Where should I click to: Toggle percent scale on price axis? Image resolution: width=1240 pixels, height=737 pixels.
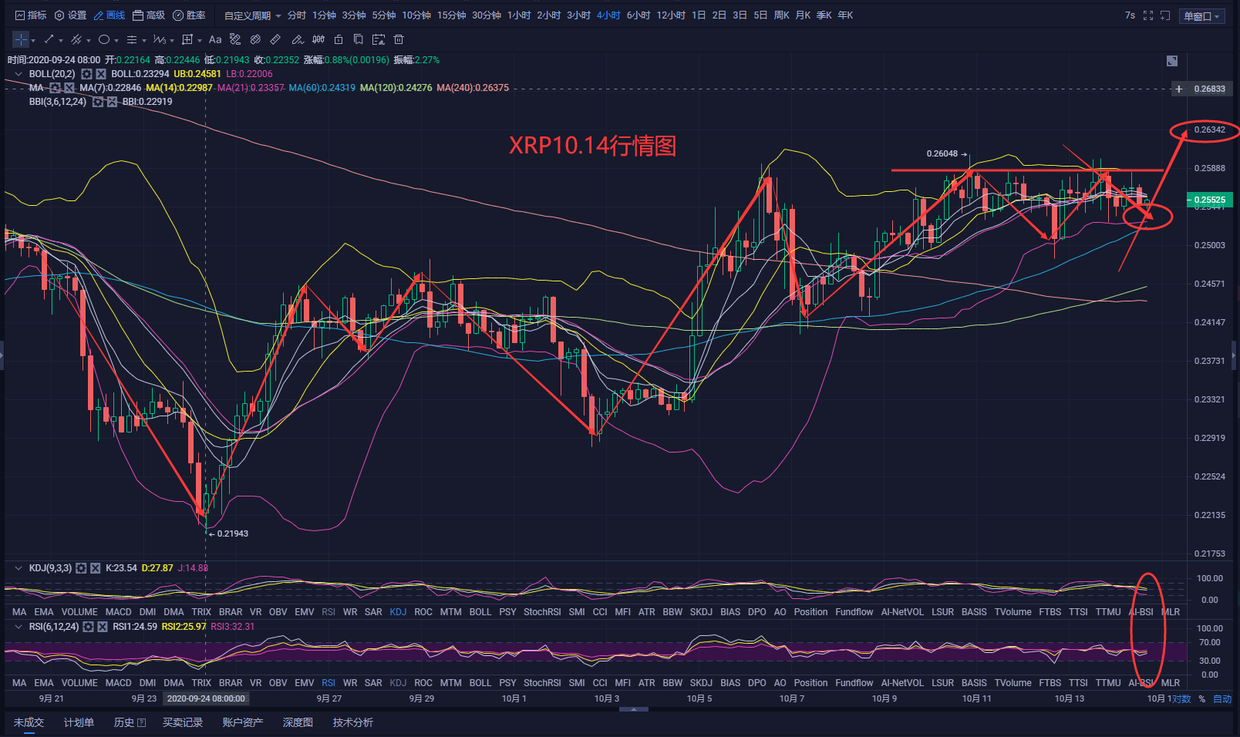(x=1201, y=699)
